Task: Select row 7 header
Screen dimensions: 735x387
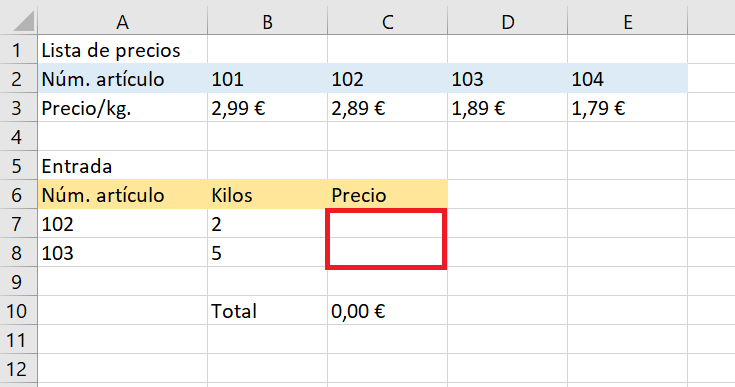Action: 18,224
